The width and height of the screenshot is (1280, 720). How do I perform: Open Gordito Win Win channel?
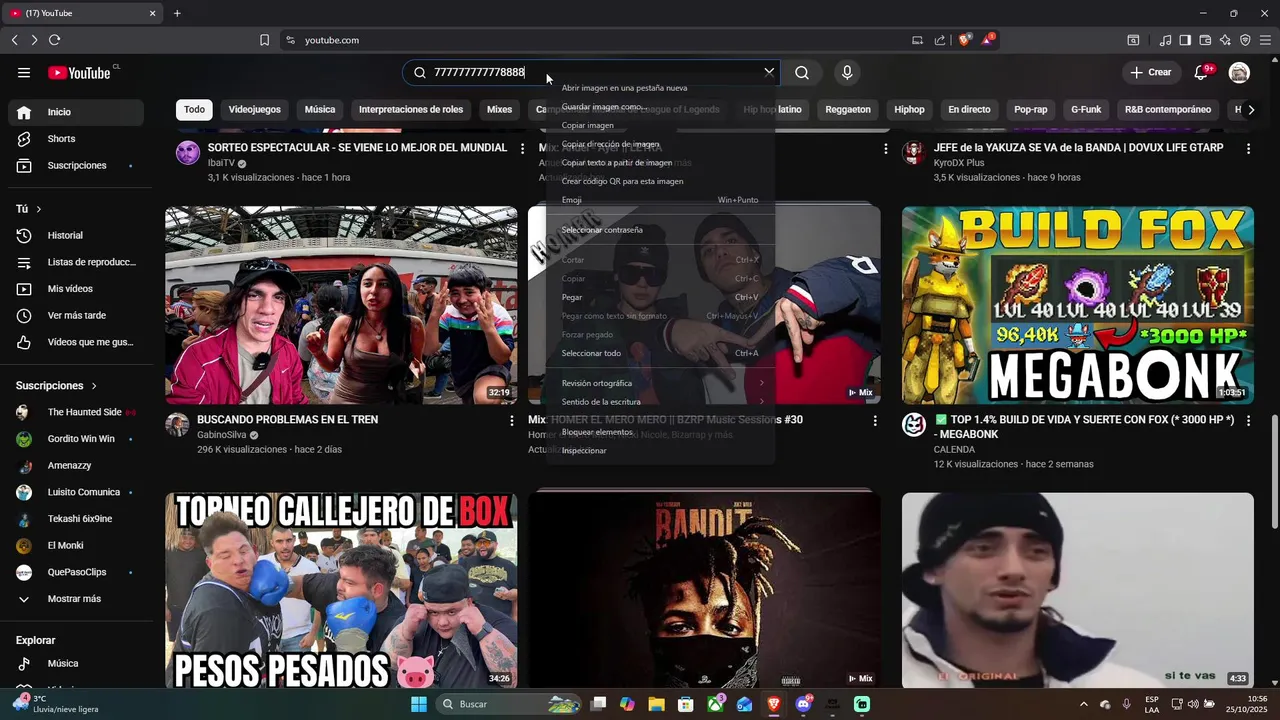tap(76, 439)
